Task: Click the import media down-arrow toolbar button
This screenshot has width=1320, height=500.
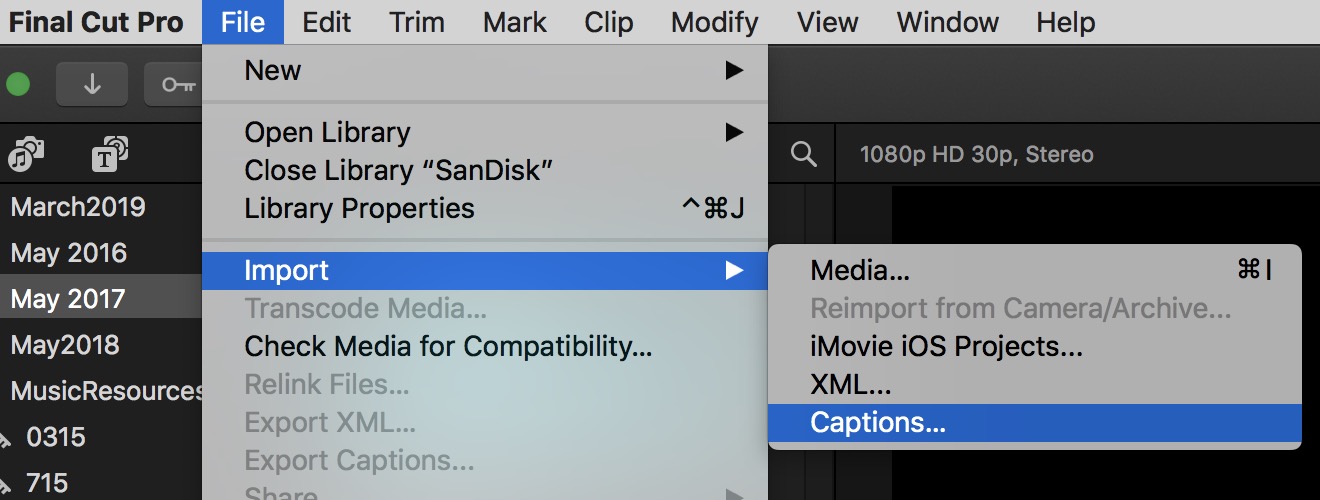Action: point(92,85)
